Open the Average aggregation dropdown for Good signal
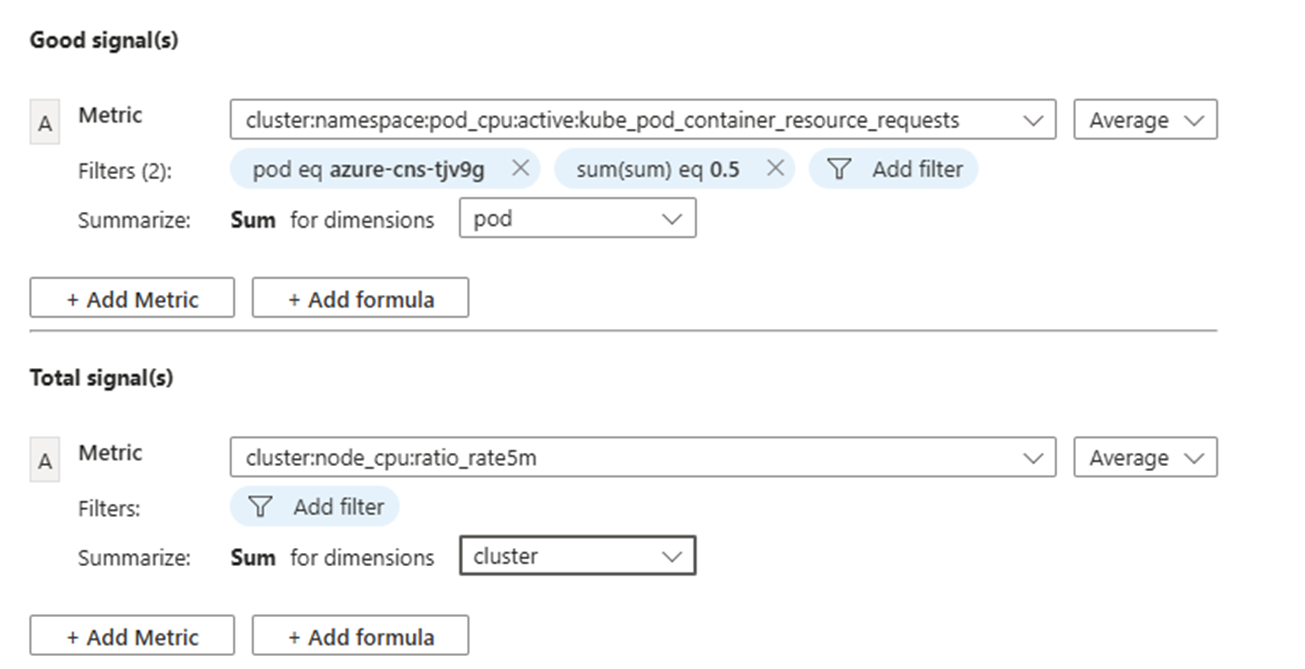The image size is (1305, 669). point(1145,120)
